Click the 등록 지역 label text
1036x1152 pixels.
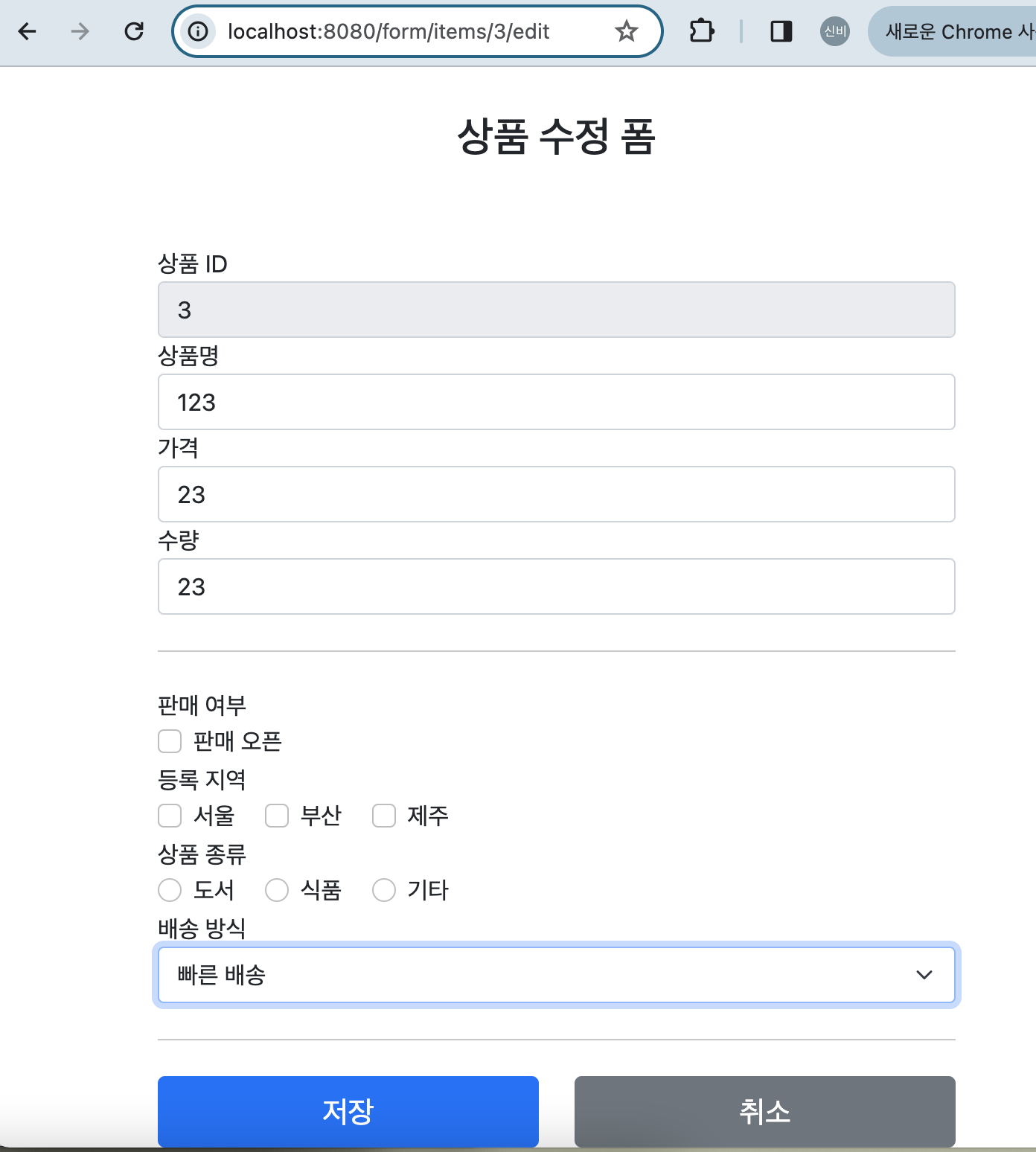pyautogui.click(x=202, y=779)
